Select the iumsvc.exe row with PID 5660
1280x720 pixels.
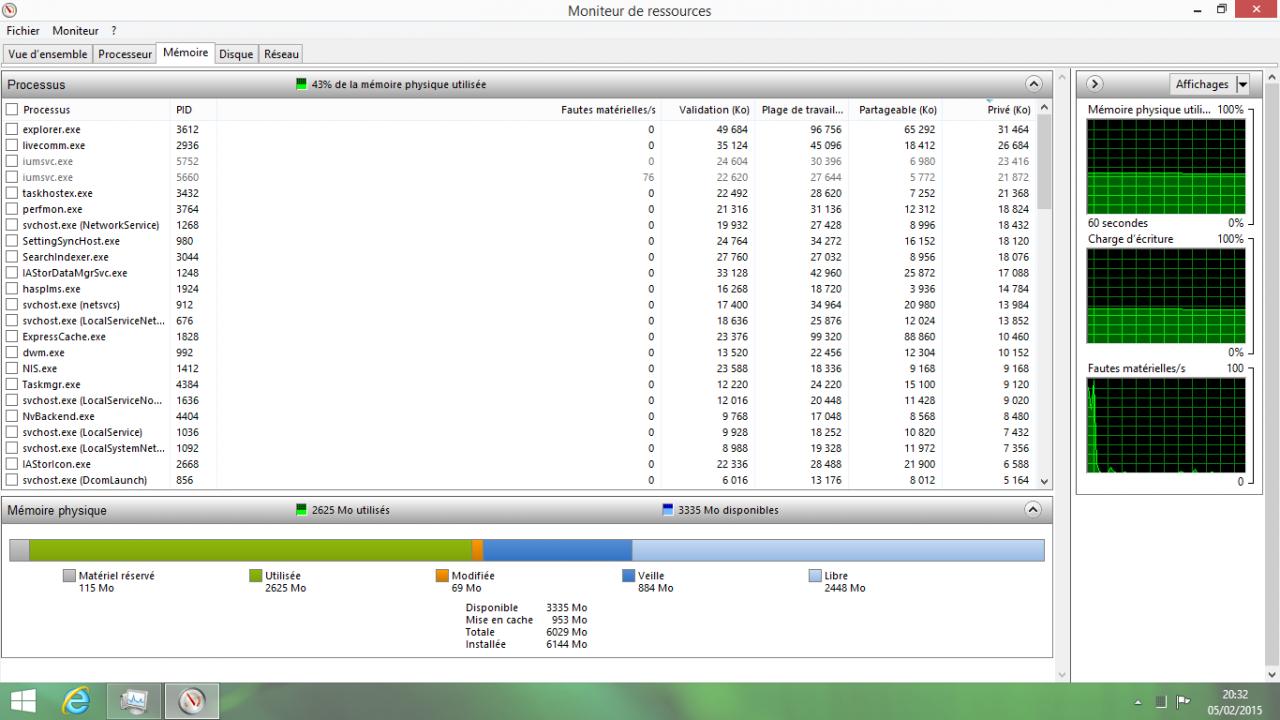click(520, 177)
